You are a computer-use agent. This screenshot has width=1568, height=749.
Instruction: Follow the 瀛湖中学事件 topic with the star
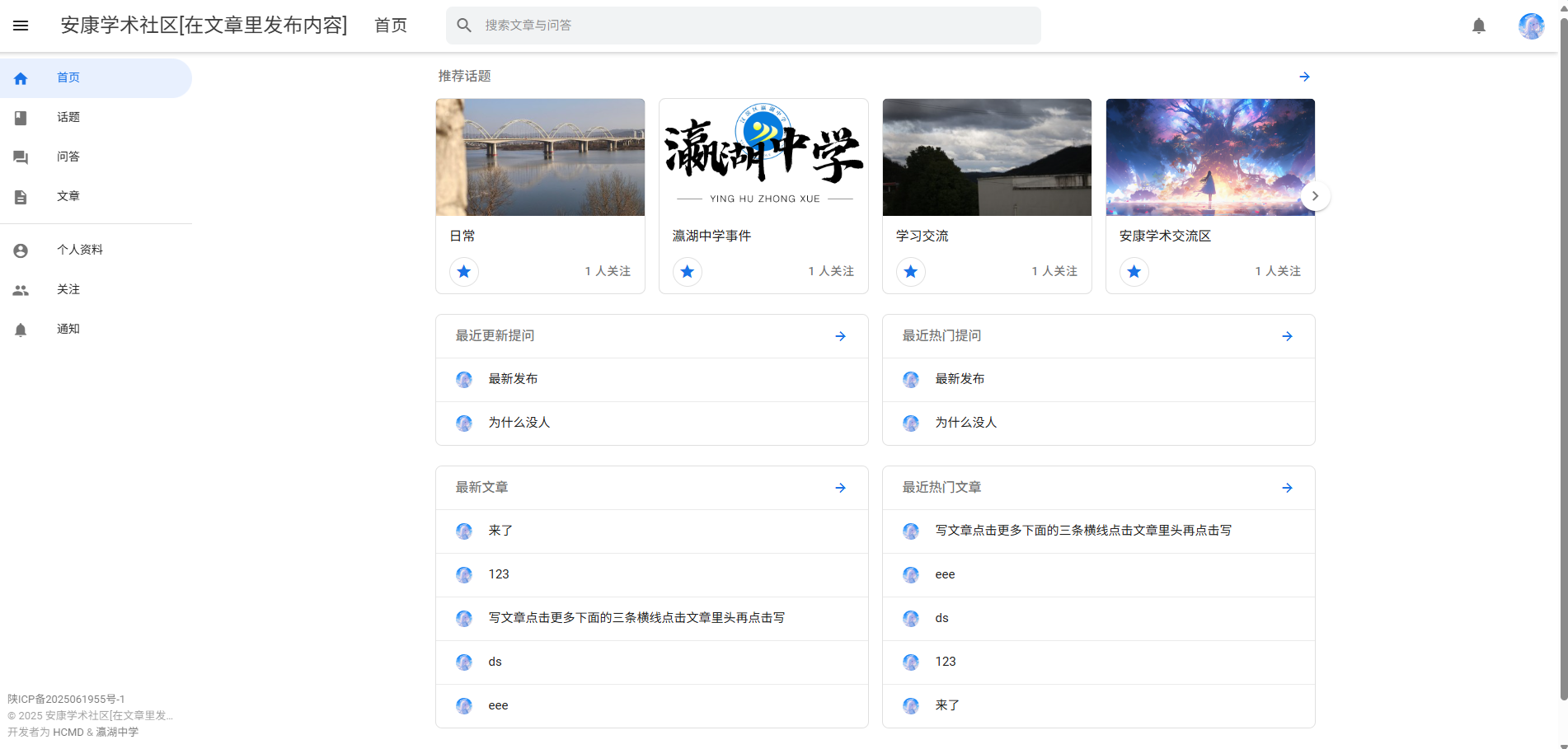pos(688,271)
